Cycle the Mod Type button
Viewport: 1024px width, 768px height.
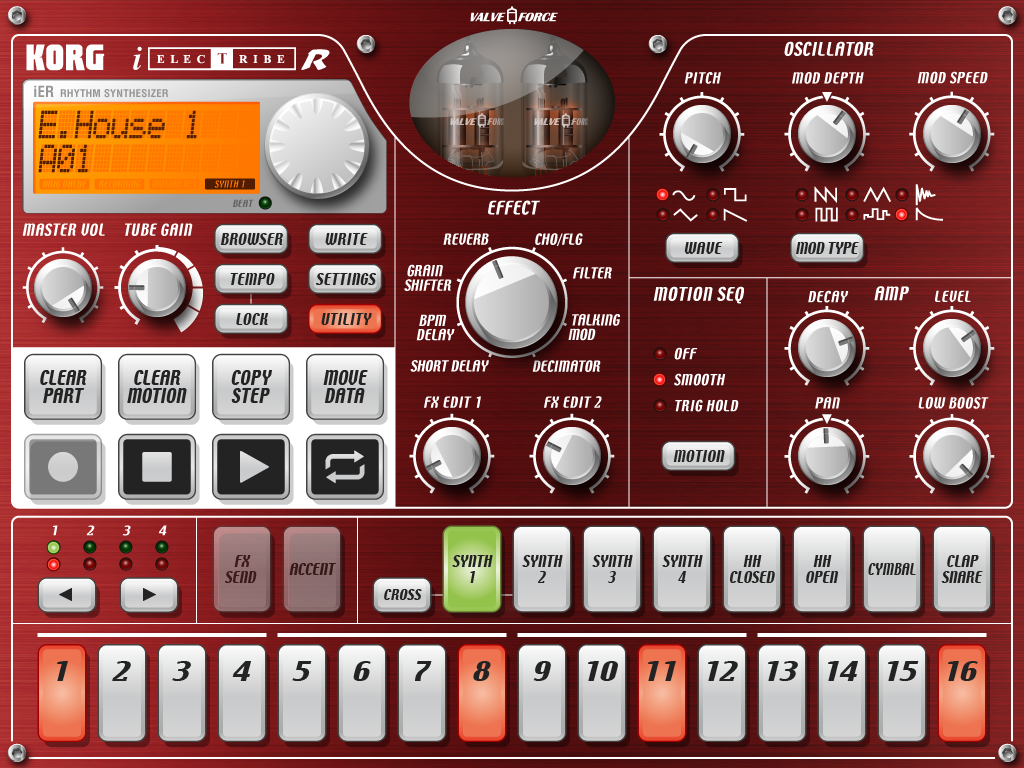[827, 248]
